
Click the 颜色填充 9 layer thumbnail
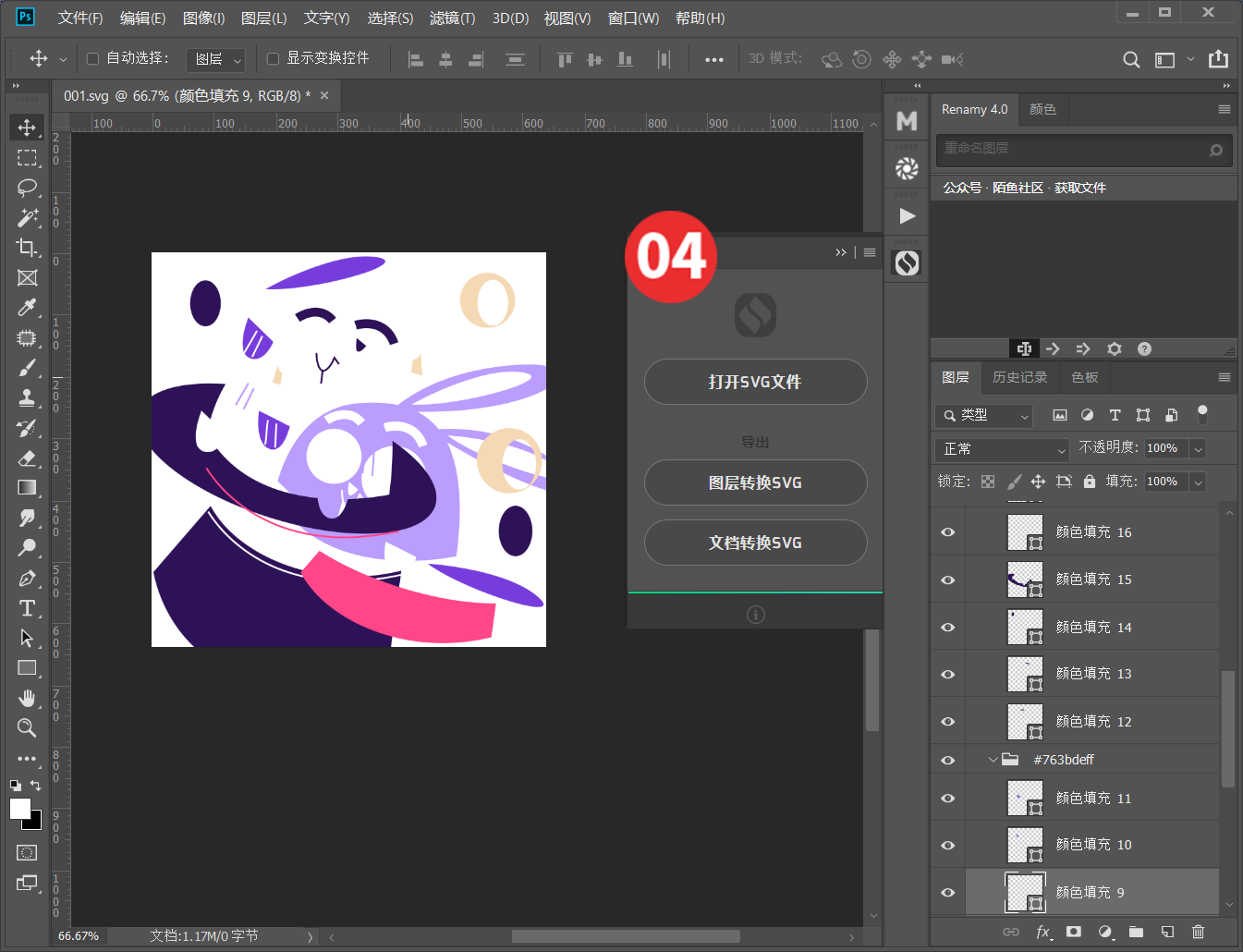point(1025,892)
